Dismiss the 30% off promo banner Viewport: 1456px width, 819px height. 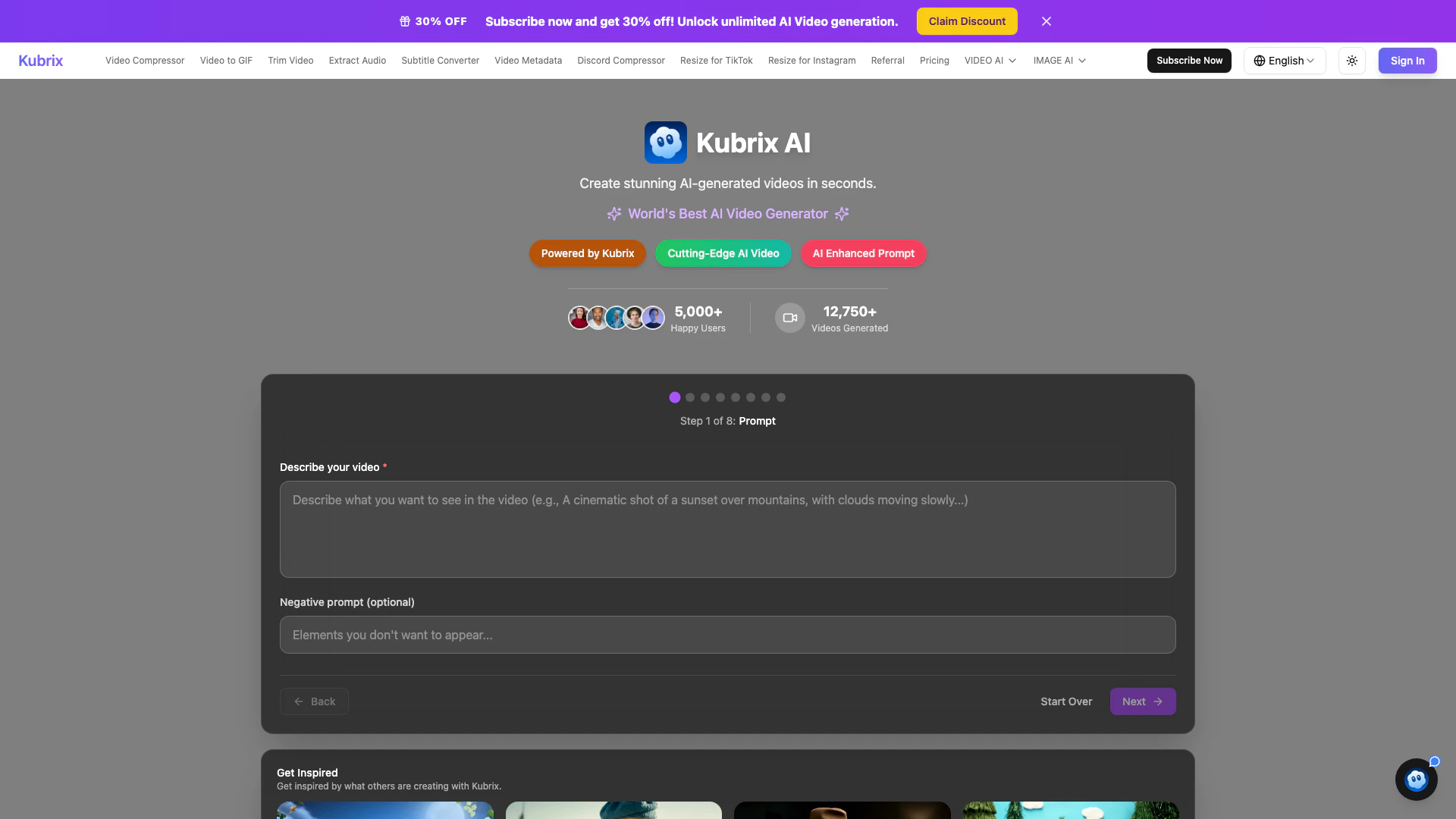click(1046, 21)
